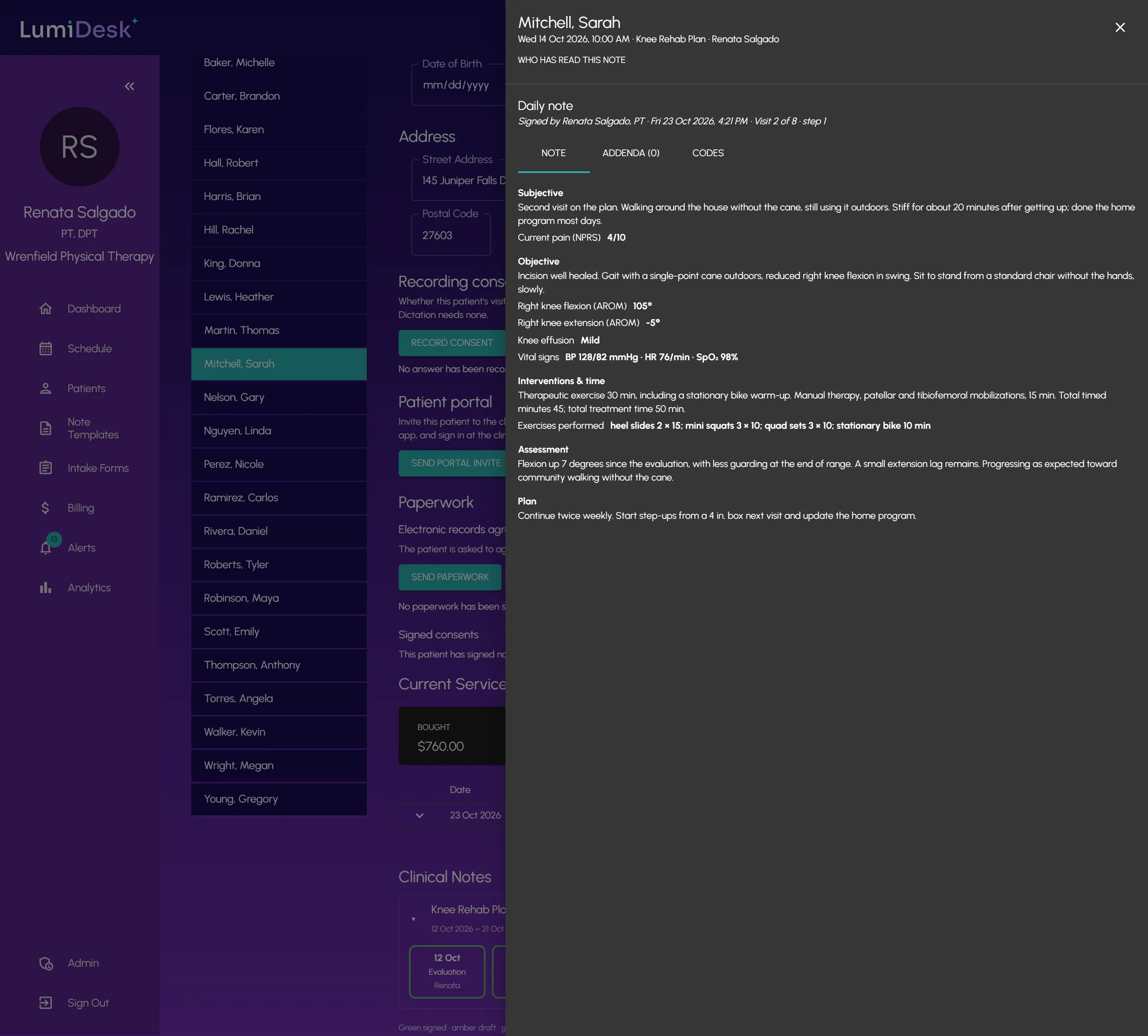Viewport: 1148px width, 1036px height.
Task: Click the Date of Birth field
Action: pos(458,85)
